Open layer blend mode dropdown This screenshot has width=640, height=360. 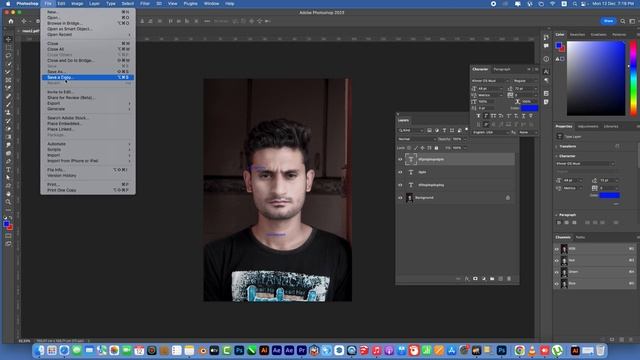tap(416, 139)
